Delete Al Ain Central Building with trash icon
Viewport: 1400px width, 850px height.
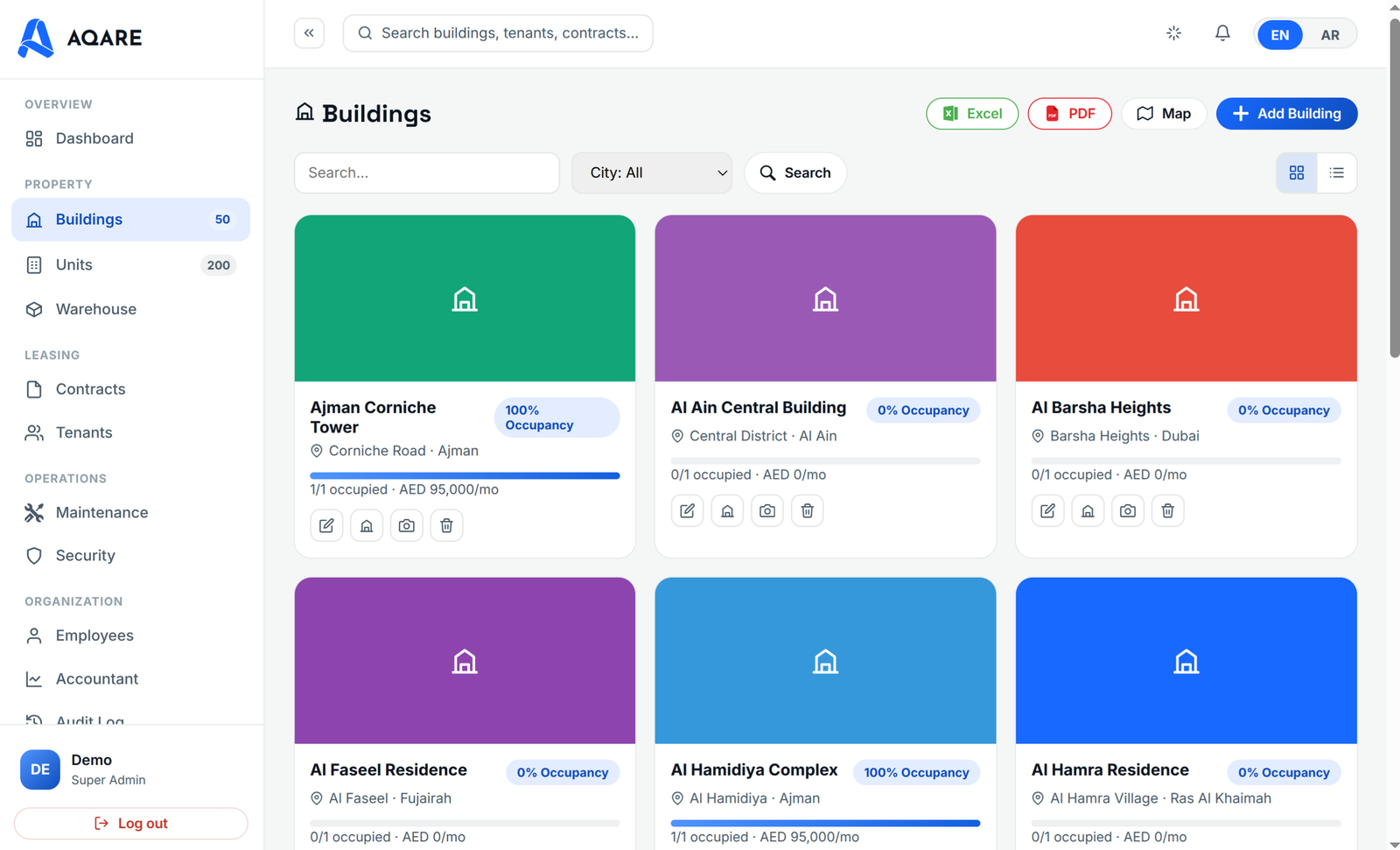808,510
